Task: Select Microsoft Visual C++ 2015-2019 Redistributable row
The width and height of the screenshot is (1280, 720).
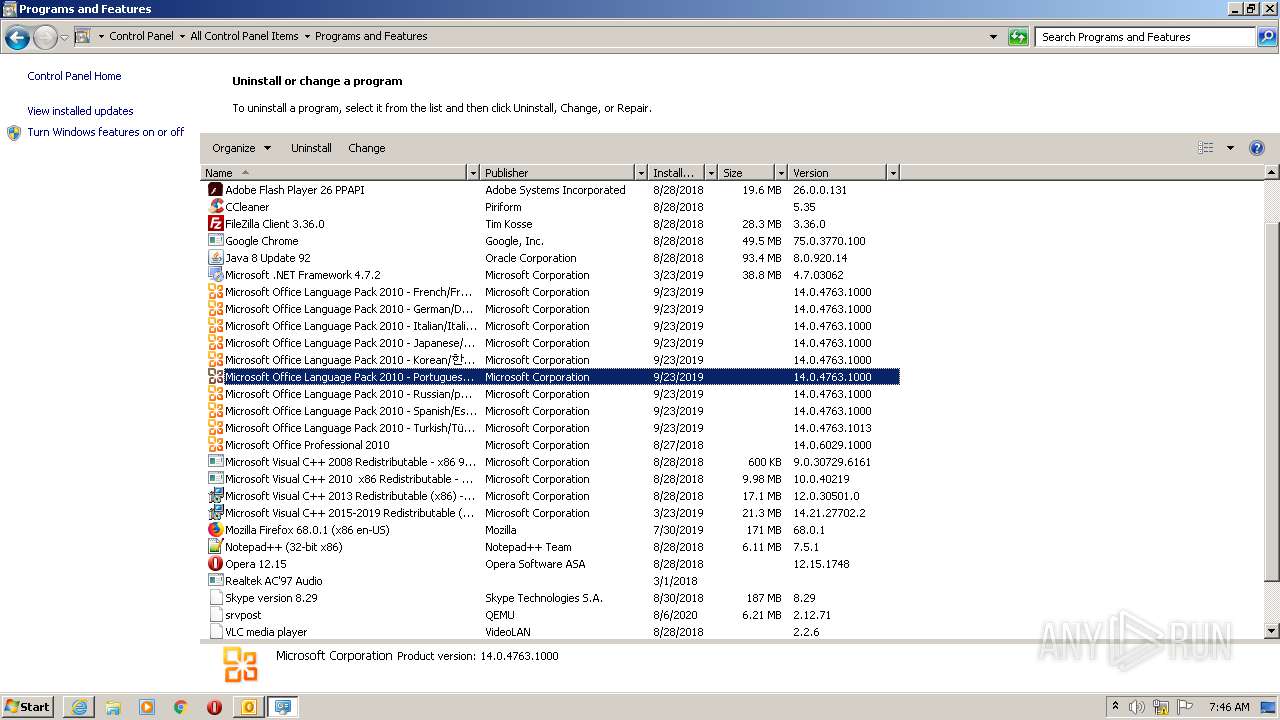Action: coord(553,513)
